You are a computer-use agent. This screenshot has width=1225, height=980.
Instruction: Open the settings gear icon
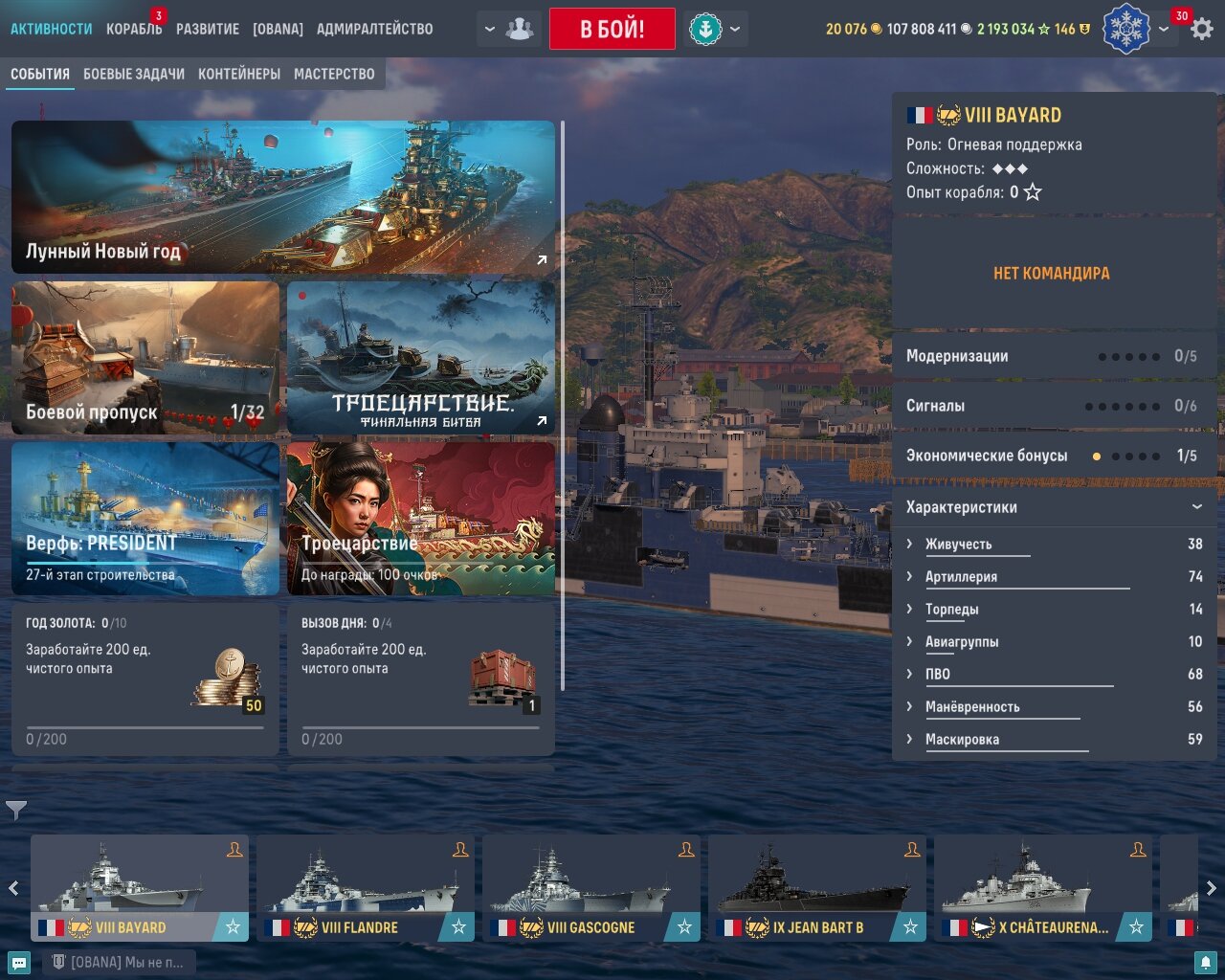click(x=1202, y=29)
